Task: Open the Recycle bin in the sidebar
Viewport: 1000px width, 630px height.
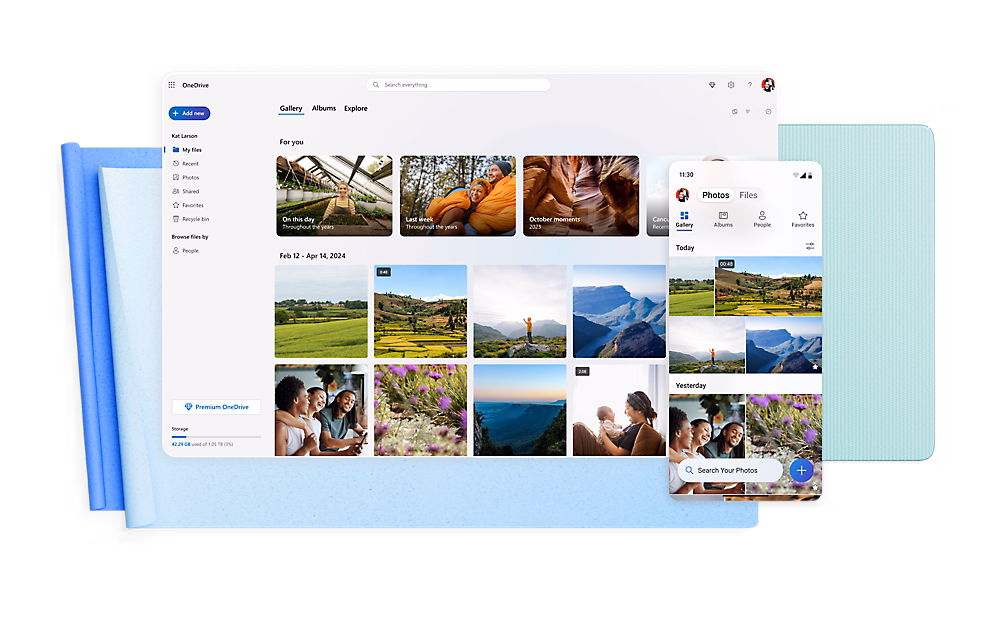Action: tap(191, 219)
